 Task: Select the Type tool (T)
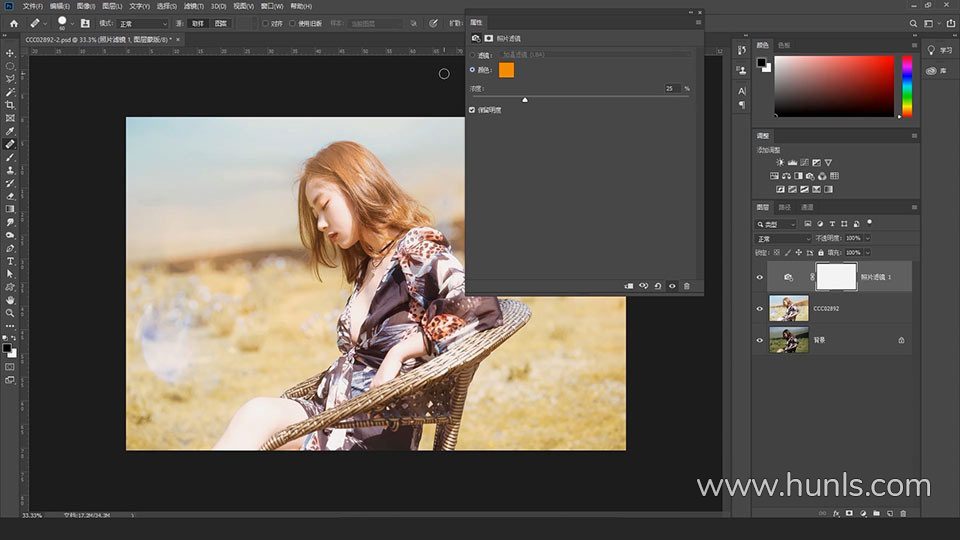click(10, 261)
